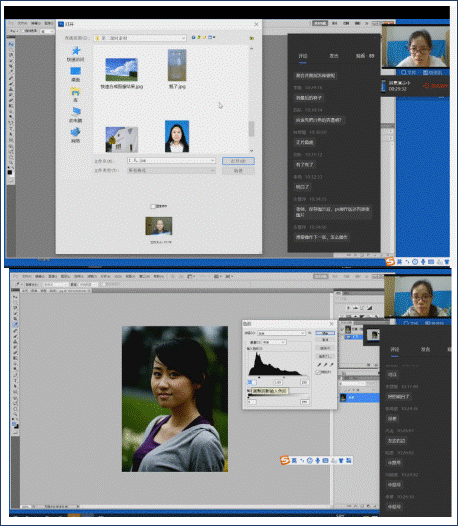
Task: Click the Sogou microphone icon in lower window
Action: coord(317,461)
